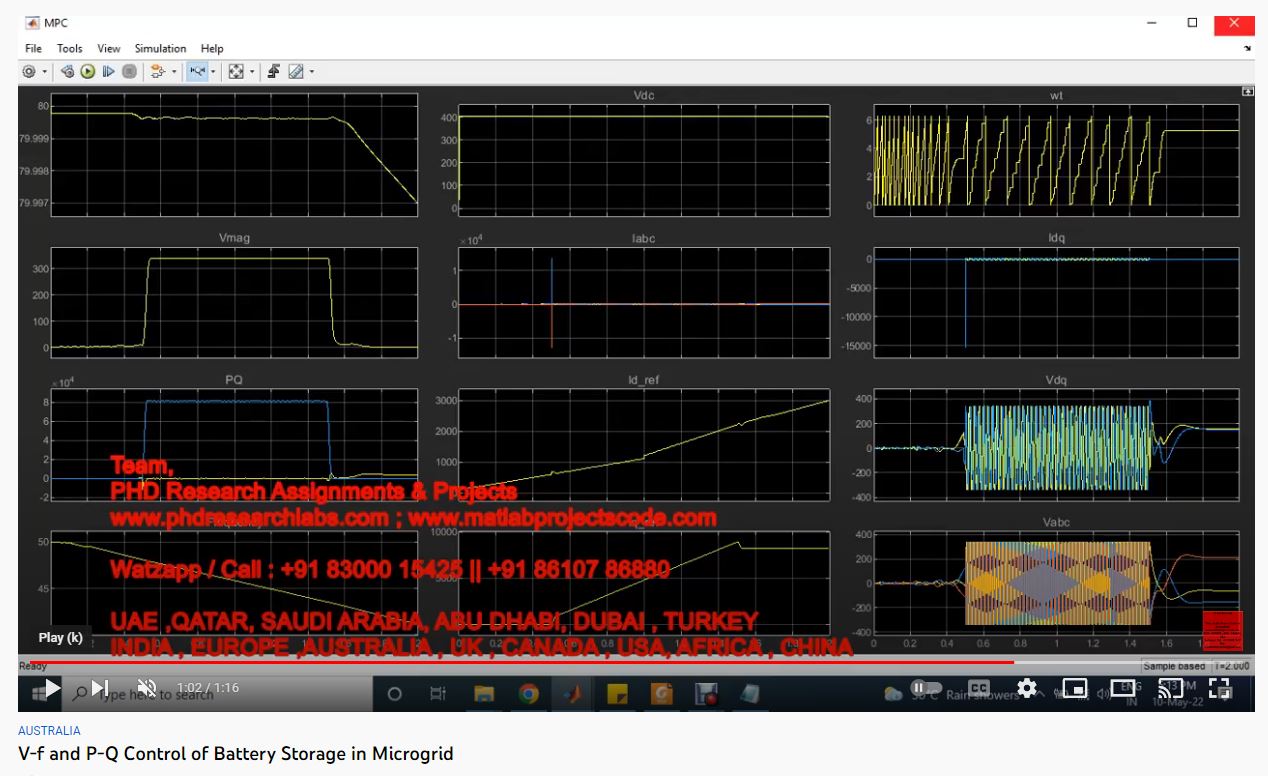Open the Tools menu
This screenshot has width=1268, height=776.
70,48
